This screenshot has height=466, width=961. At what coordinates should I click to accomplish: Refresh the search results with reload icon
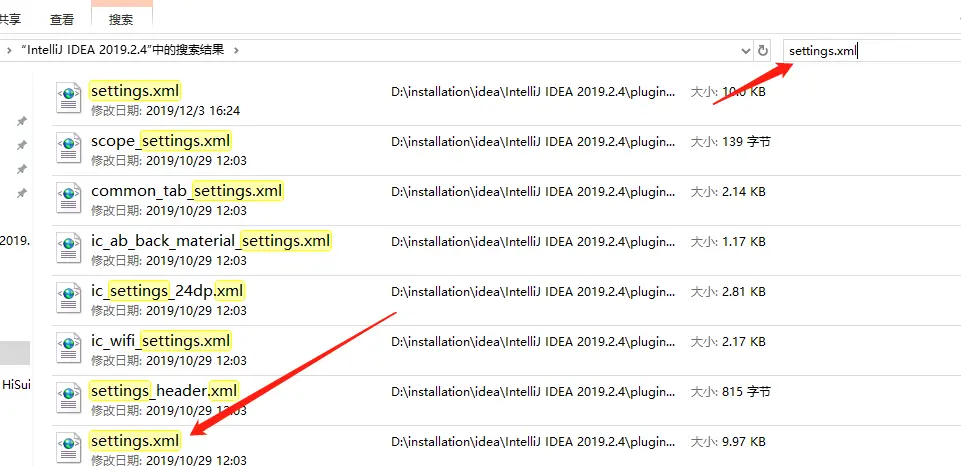click(x=762, y=50)
